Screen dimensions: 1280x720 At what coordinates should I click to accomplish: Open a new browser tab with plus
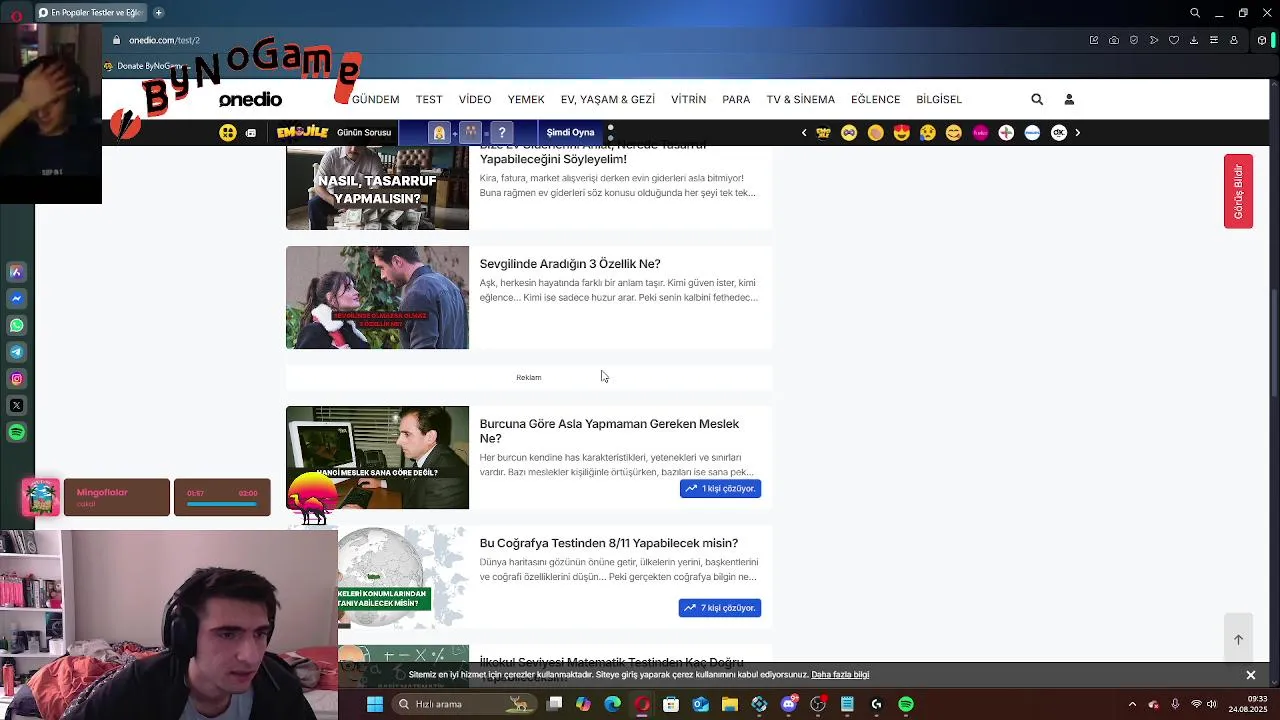click(158, 13)
